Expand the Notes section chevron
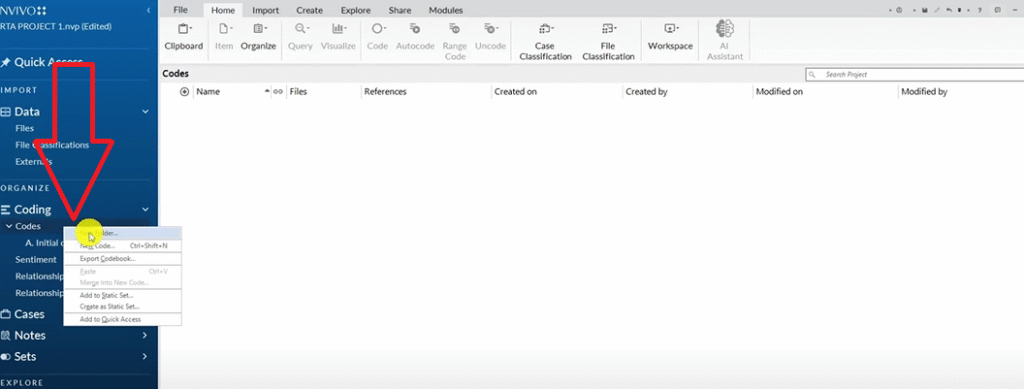This screenshot has height=389, width=1024. coord(145,335)
